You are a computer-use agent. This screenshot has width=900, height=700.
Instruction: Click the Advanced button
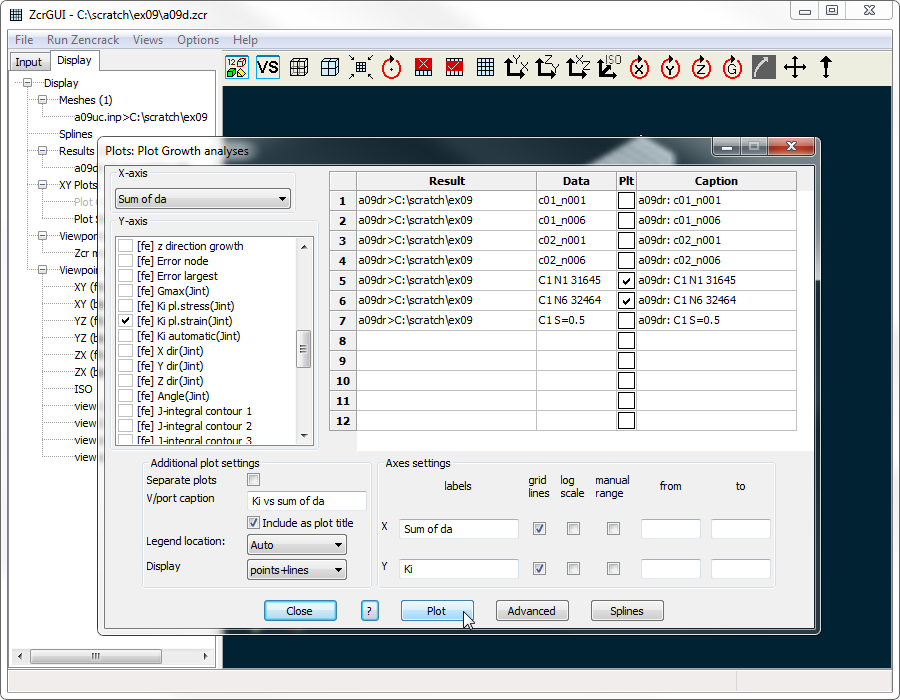coord(532,610)
